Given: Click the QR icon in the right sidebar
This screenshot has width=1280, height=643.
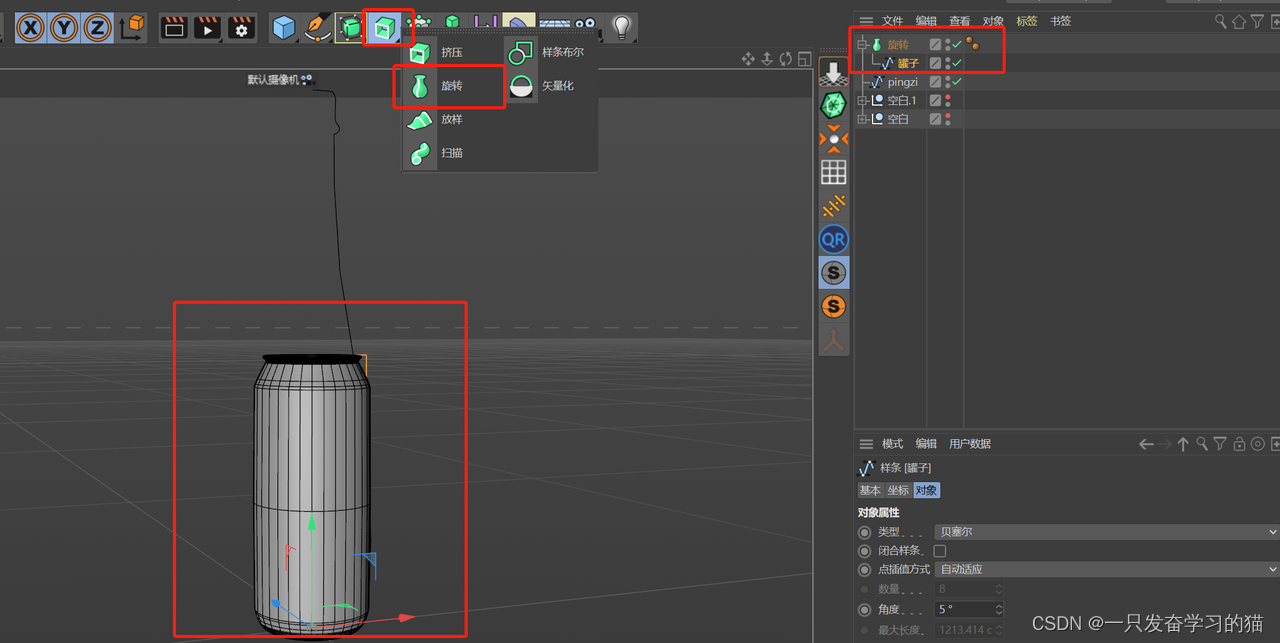Looking at the screenshot, I should coord(833,239).
